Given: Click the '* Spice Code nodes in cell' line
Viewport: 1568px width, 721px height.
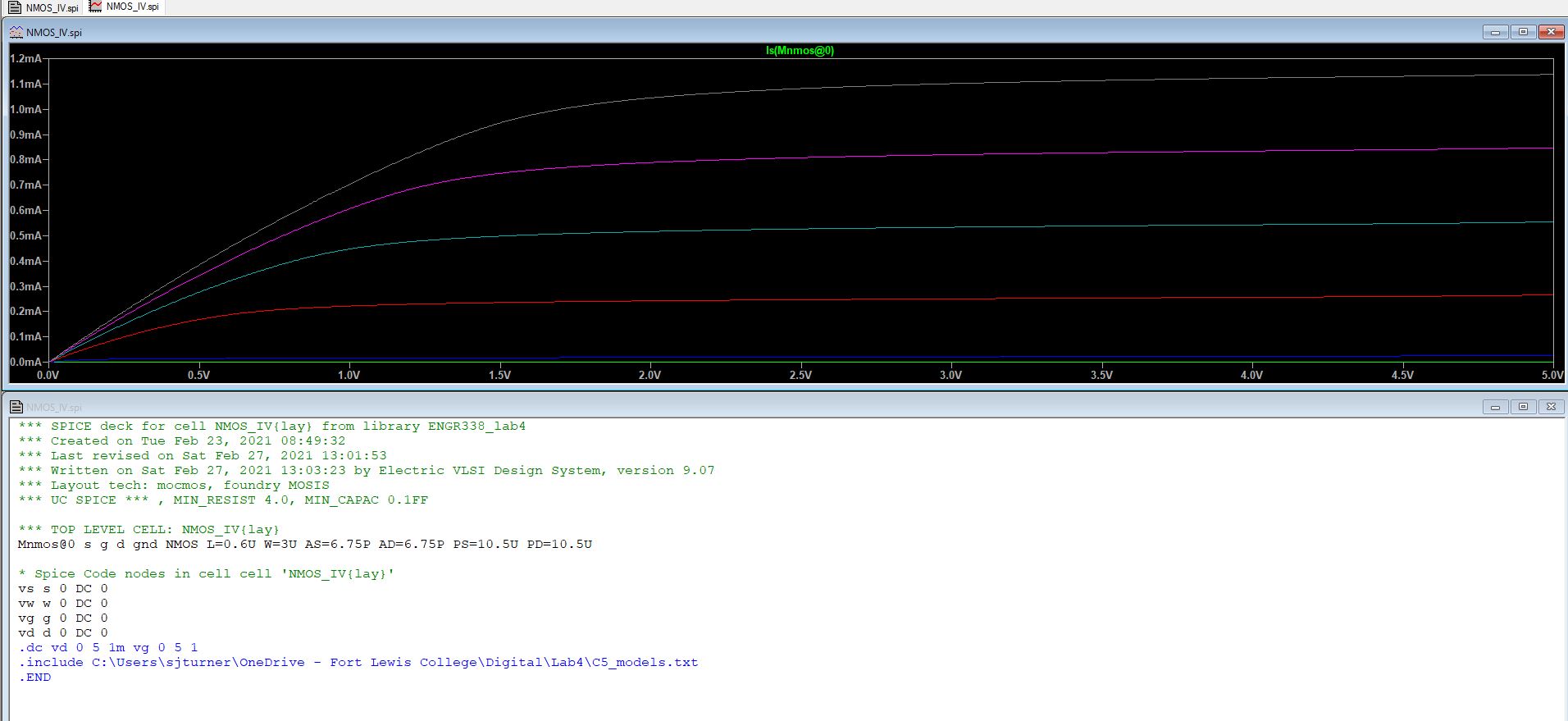Looking at the screenshot, I should pyautogui.click(x=206, y=574).
